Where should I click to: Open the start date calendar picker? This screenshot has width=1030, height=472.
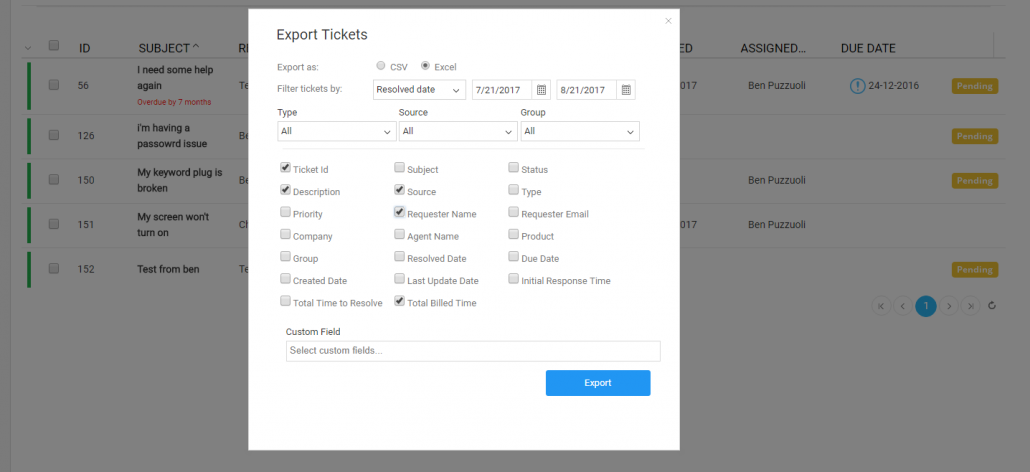coord(541,89)
